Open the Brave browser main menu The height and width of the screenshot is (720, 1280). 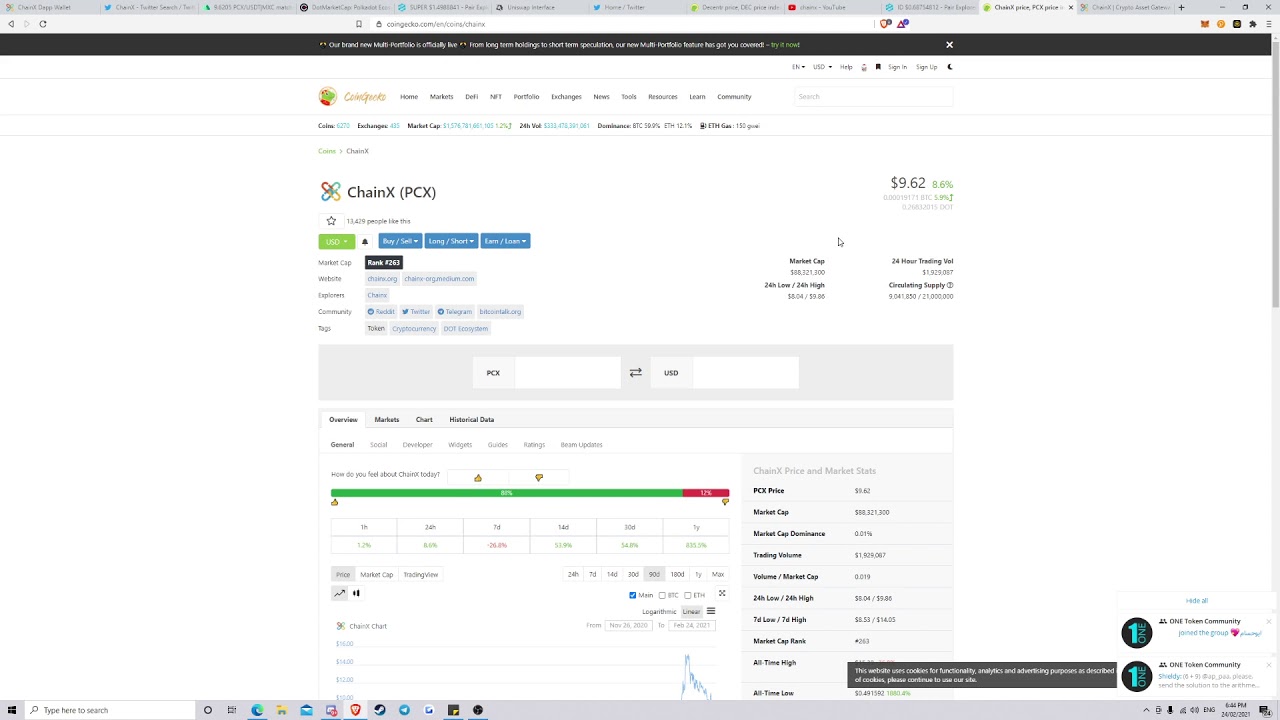[1269, 24]
